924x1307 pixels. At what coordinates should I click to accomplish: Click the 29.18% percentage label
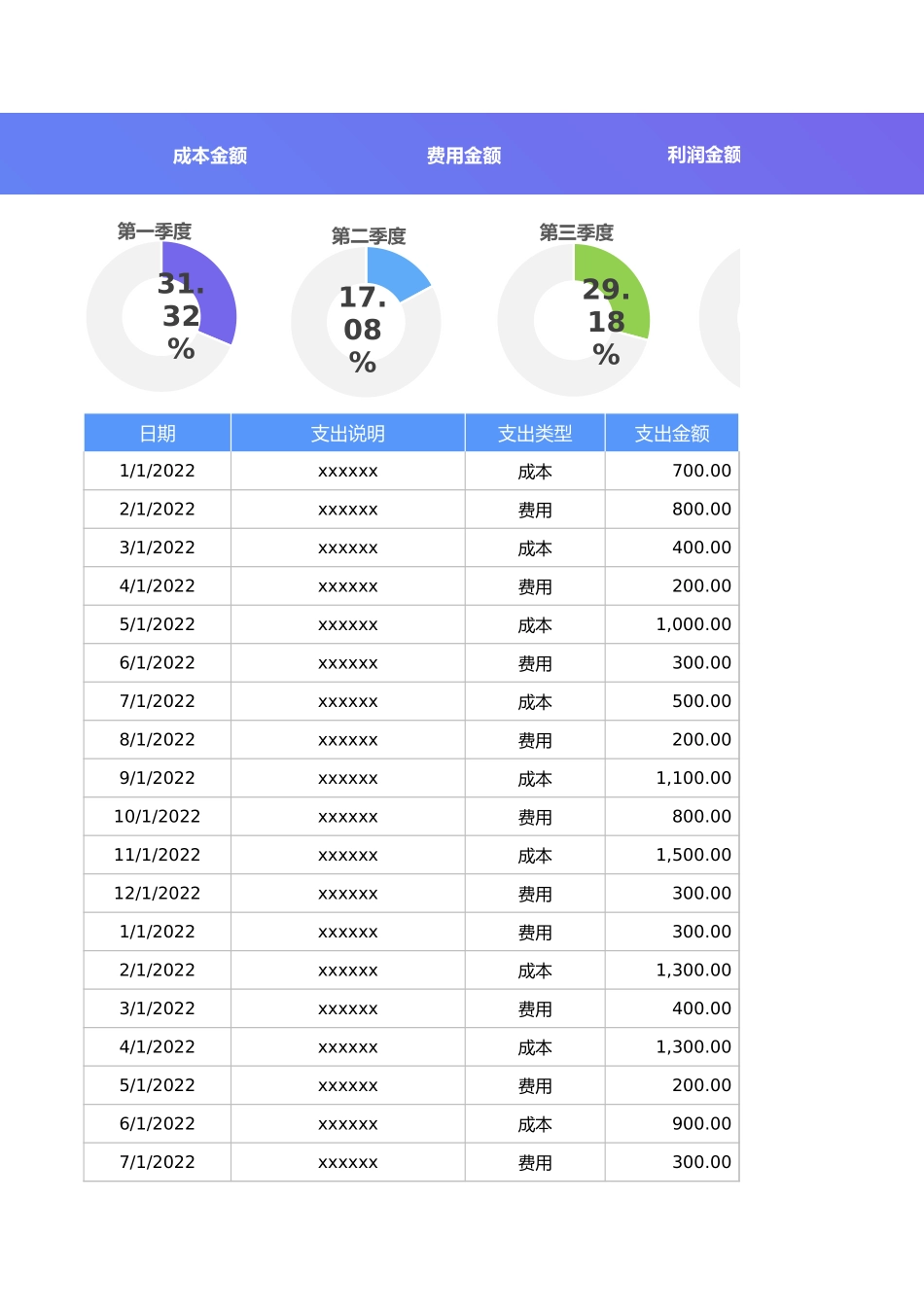click(606, 323)
